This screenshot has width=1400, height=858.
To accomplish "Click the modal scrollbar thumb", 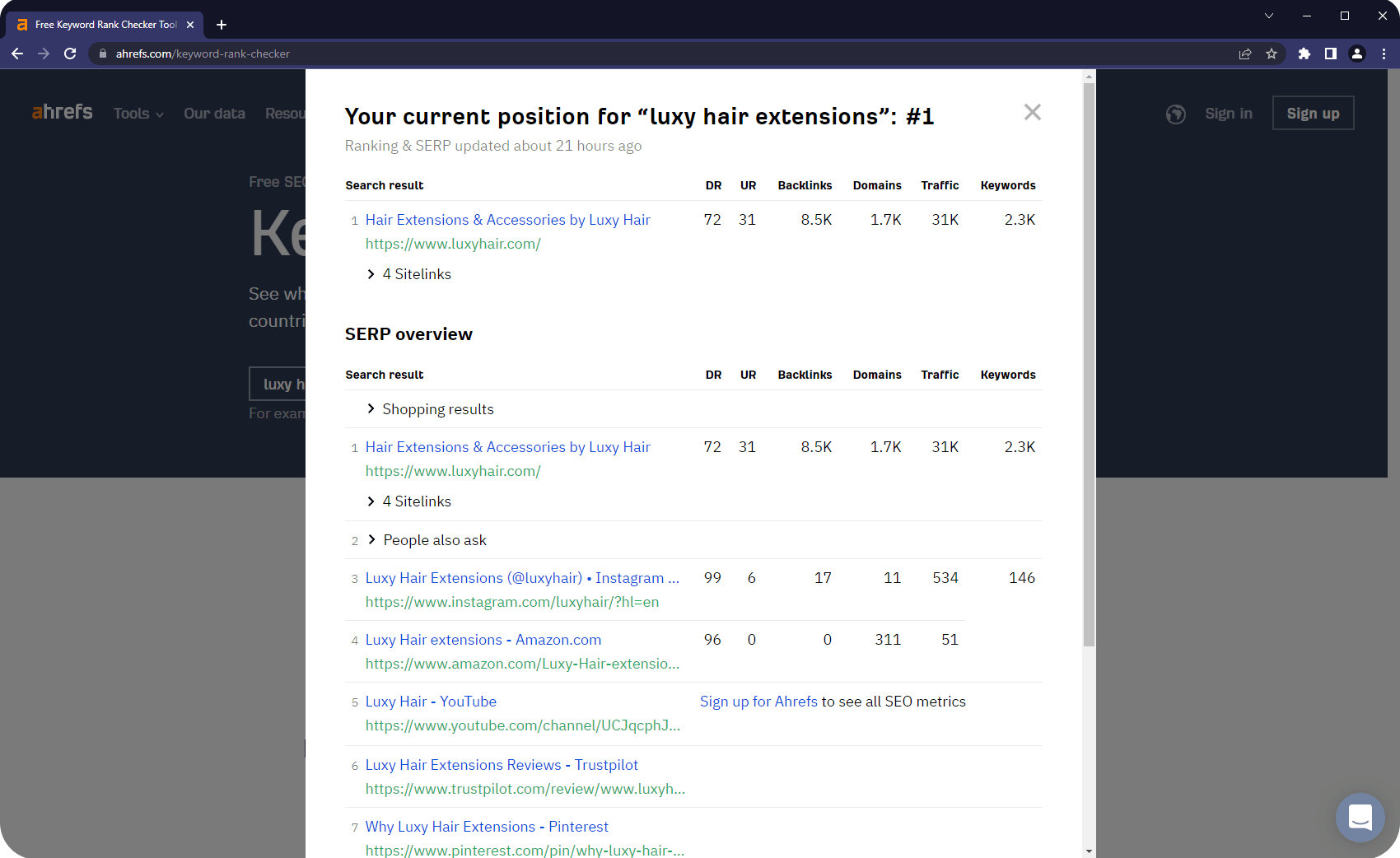I will point(1089,365).
